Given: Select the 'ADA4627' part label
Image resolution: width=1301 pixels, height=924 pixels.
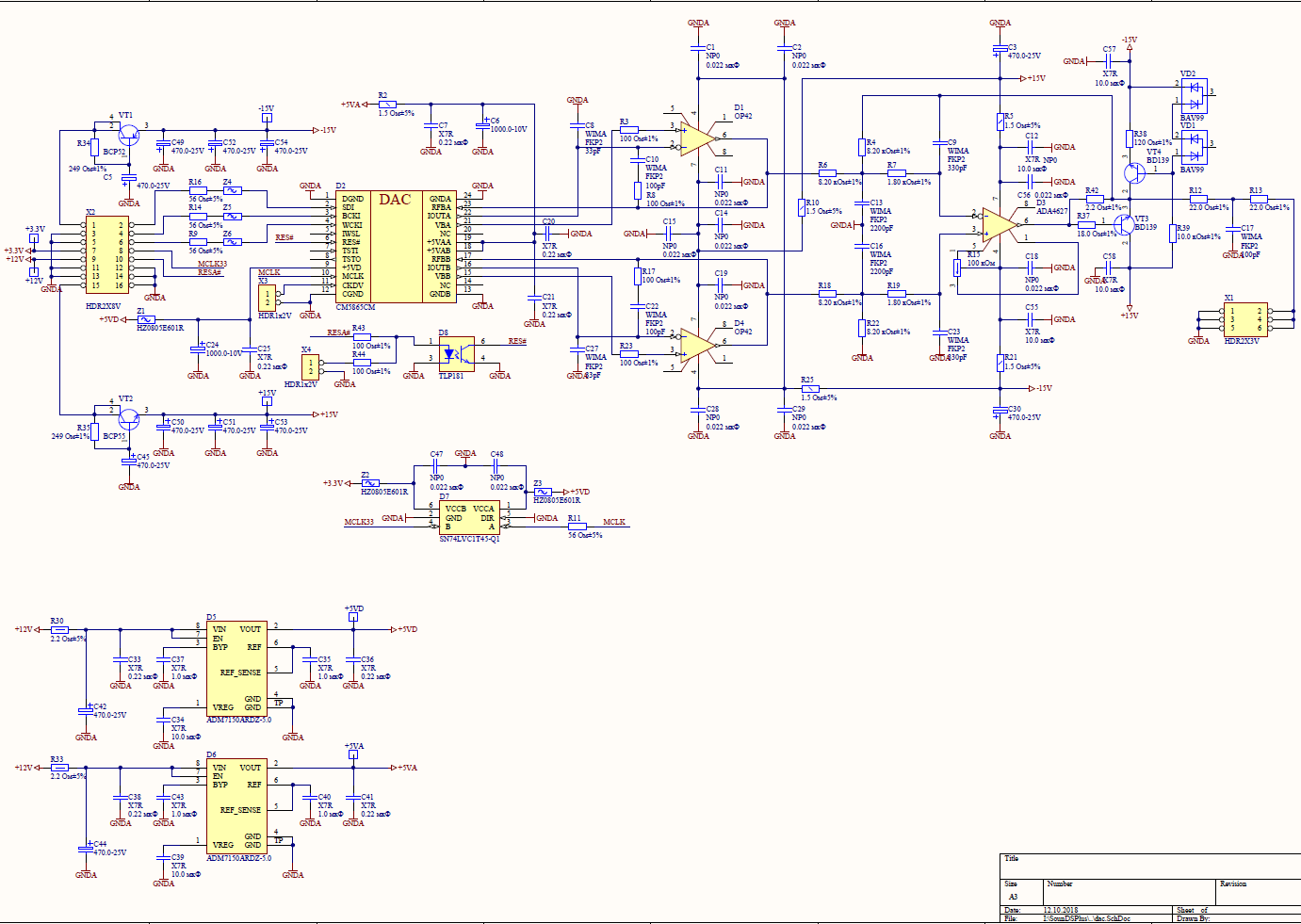Looking at the screenshot, I should coord(1052,212).
